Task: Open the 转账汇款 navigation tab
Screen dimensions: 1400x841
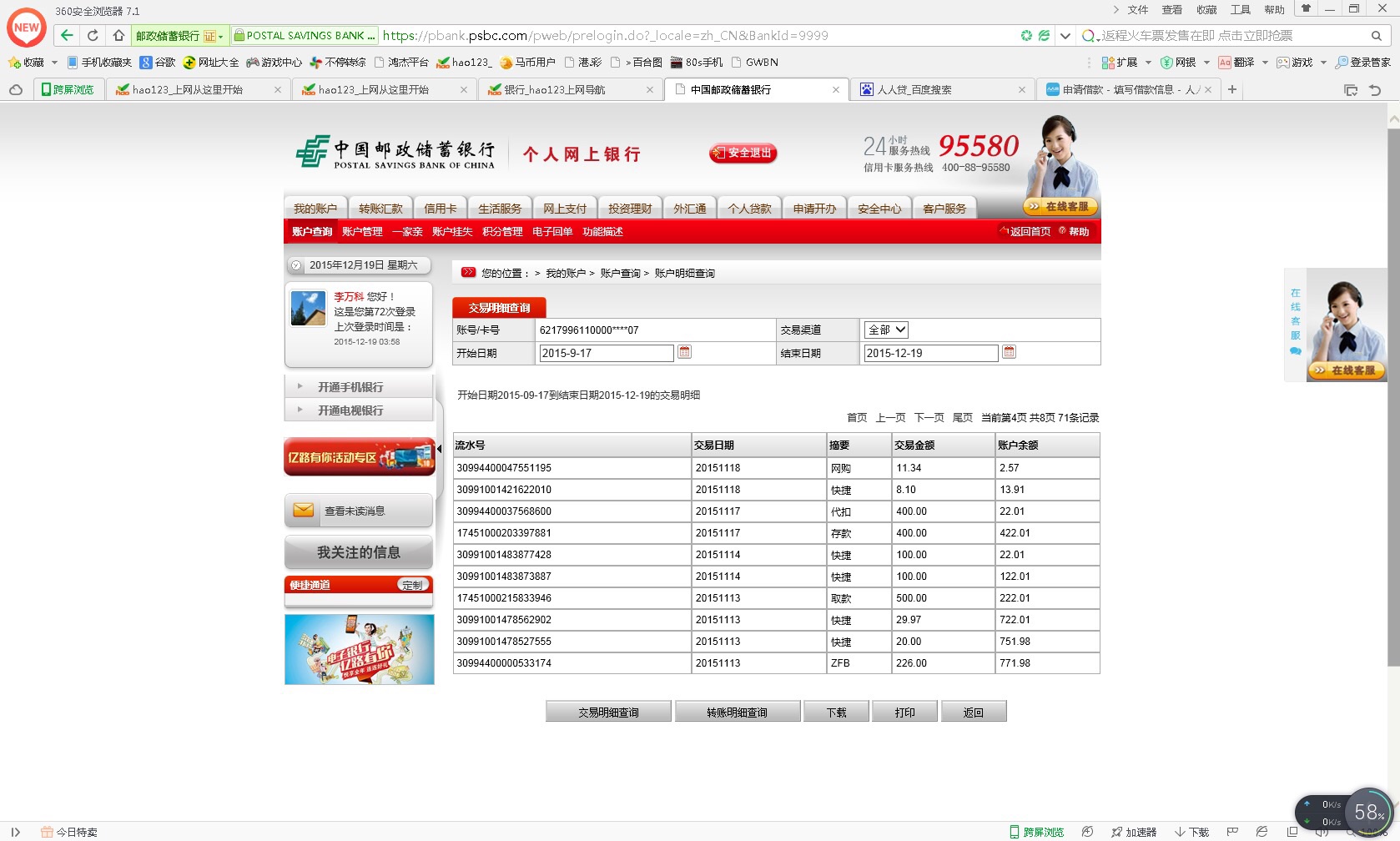Action: (380, 208)
